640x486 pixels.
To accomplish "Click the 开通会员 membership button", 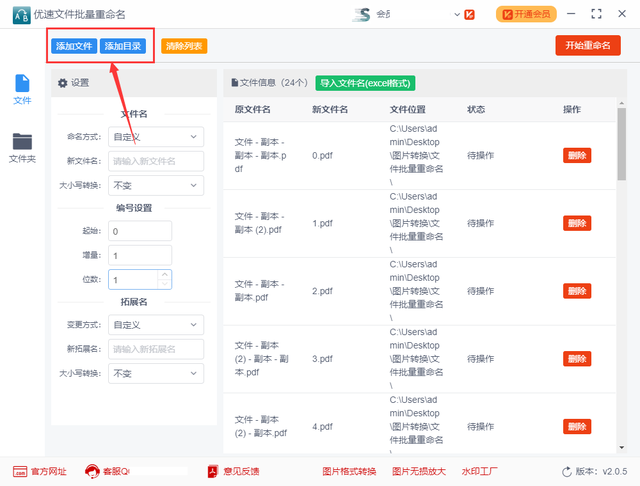I will click(526, 14).
